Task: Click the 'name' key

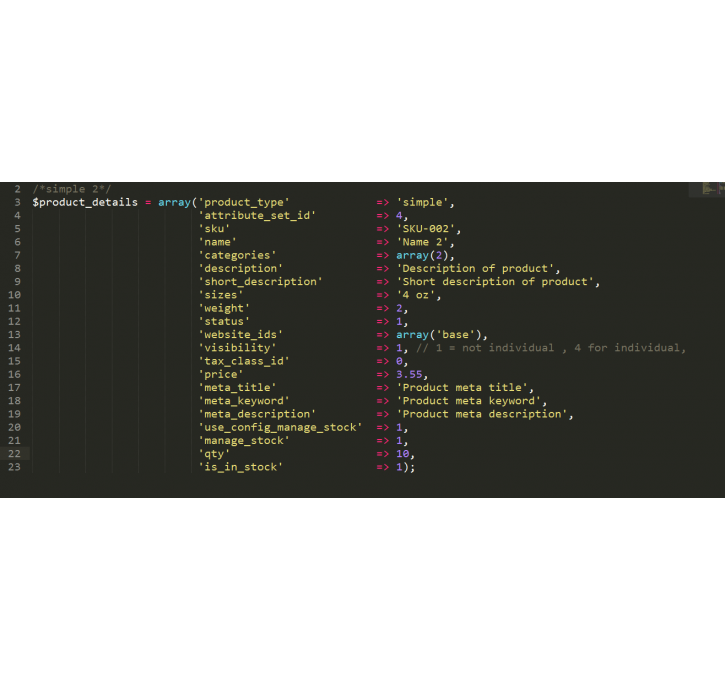Action: tap(217, 242)
